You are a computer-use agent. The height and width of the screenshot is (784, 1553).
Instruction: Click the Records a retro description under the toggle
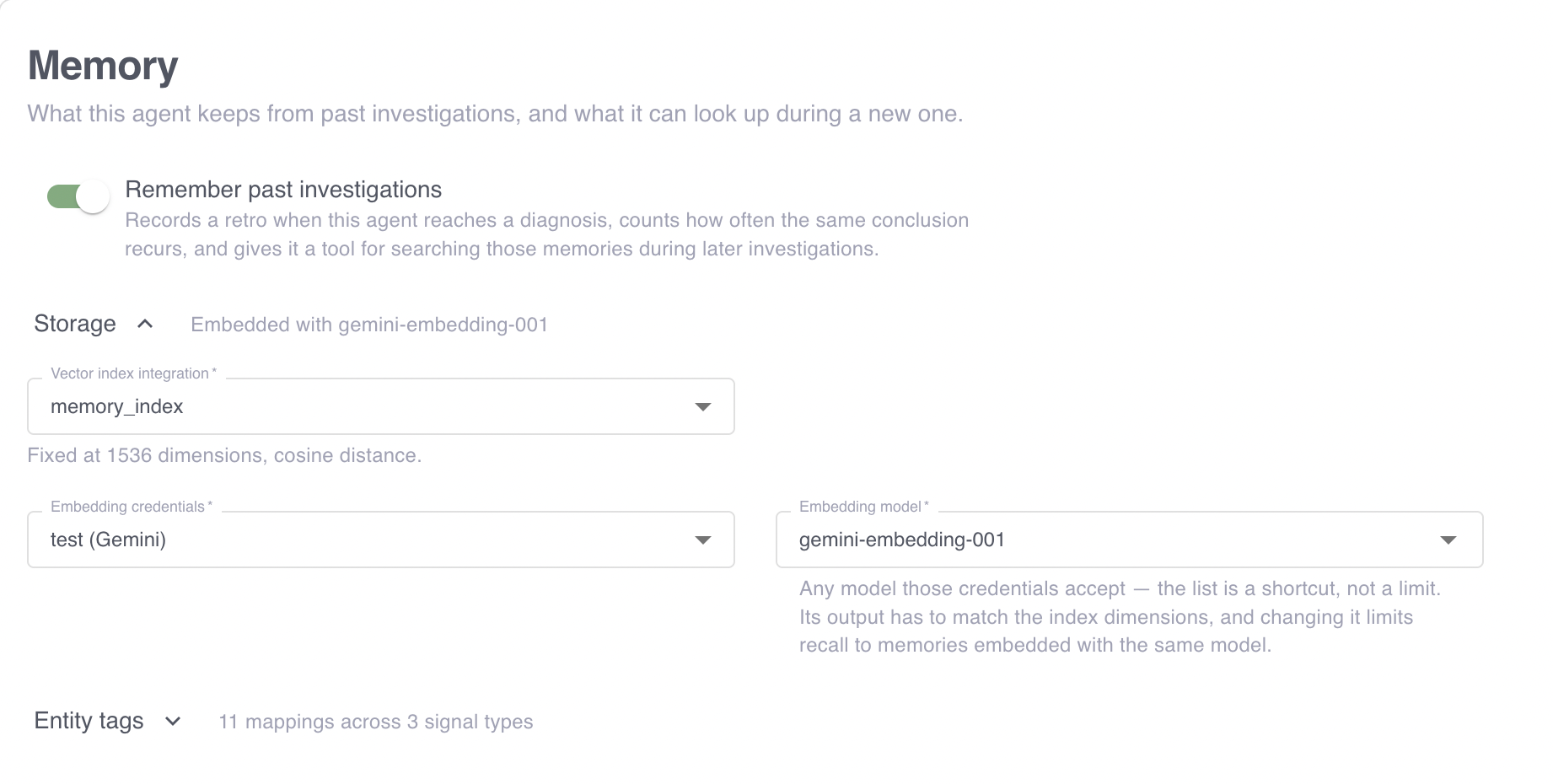click(546, 234)
